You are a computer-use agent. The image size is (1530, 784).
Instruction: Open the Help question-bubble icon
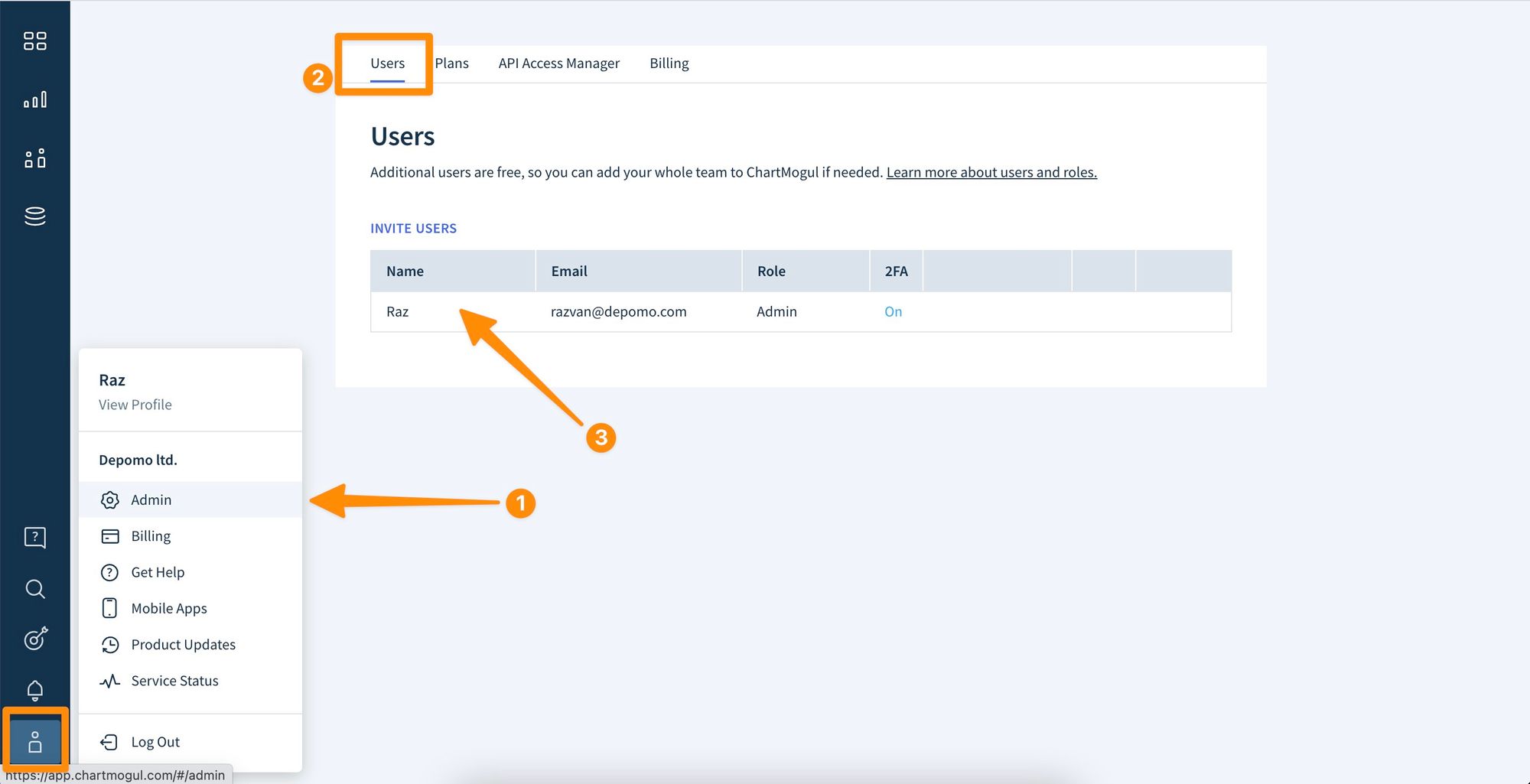pos(34,537)
